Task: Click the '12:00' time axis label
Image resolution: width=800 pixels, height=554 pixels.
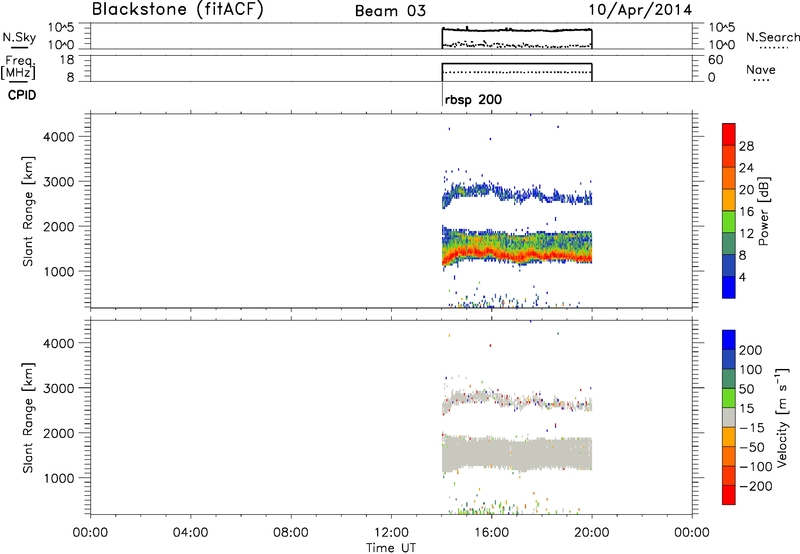Action: pyautogui.click(x=391, y=533)
